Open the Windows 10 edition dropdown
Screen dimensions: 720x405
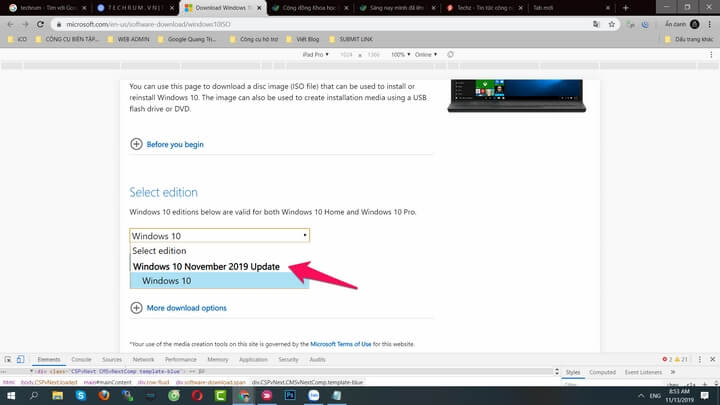tap(219, 236)
